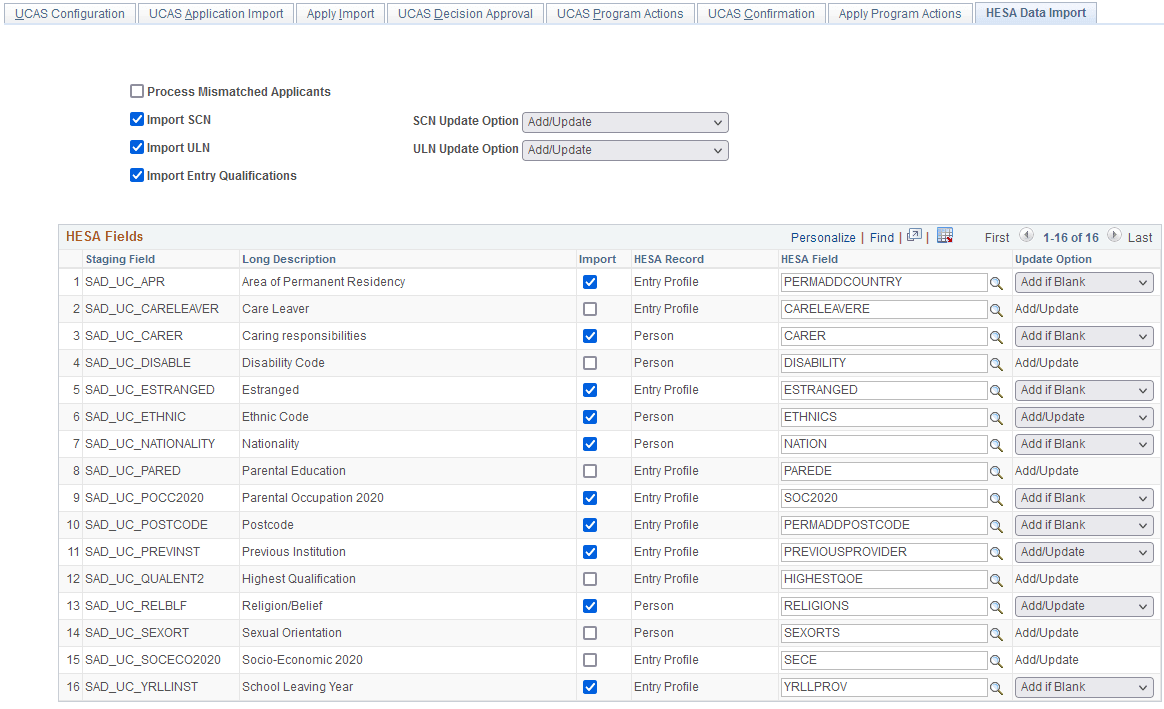Viewport: 1164px width, 709px height.
Task: Download the HESA Fields grid to Excel
Action: pyautogui.click(x=945, y=235)
